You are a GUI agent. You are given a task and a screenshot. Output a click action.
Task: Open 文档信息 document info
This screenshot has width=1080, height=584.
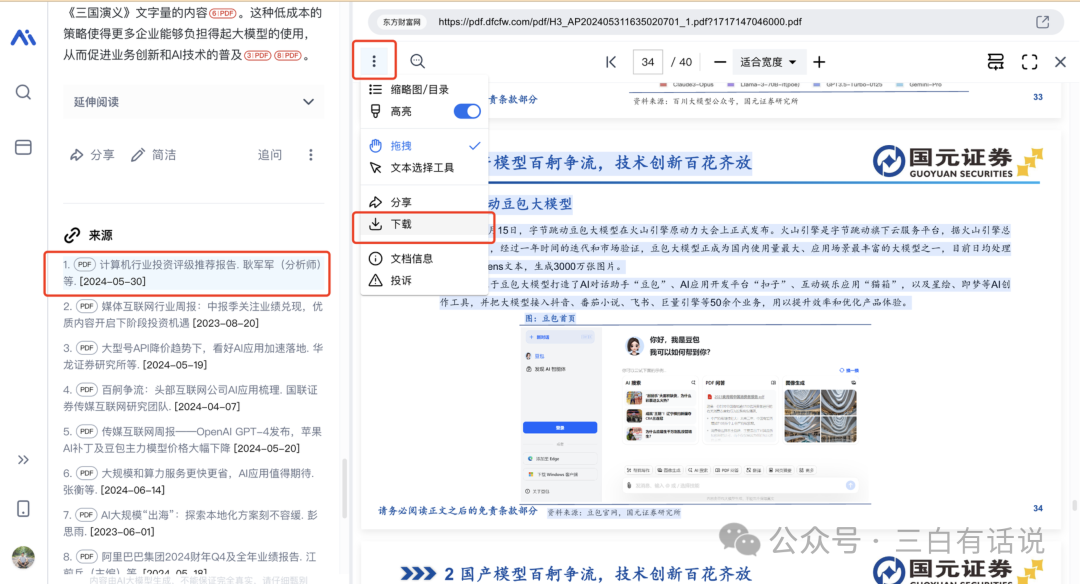pos(424,258)
